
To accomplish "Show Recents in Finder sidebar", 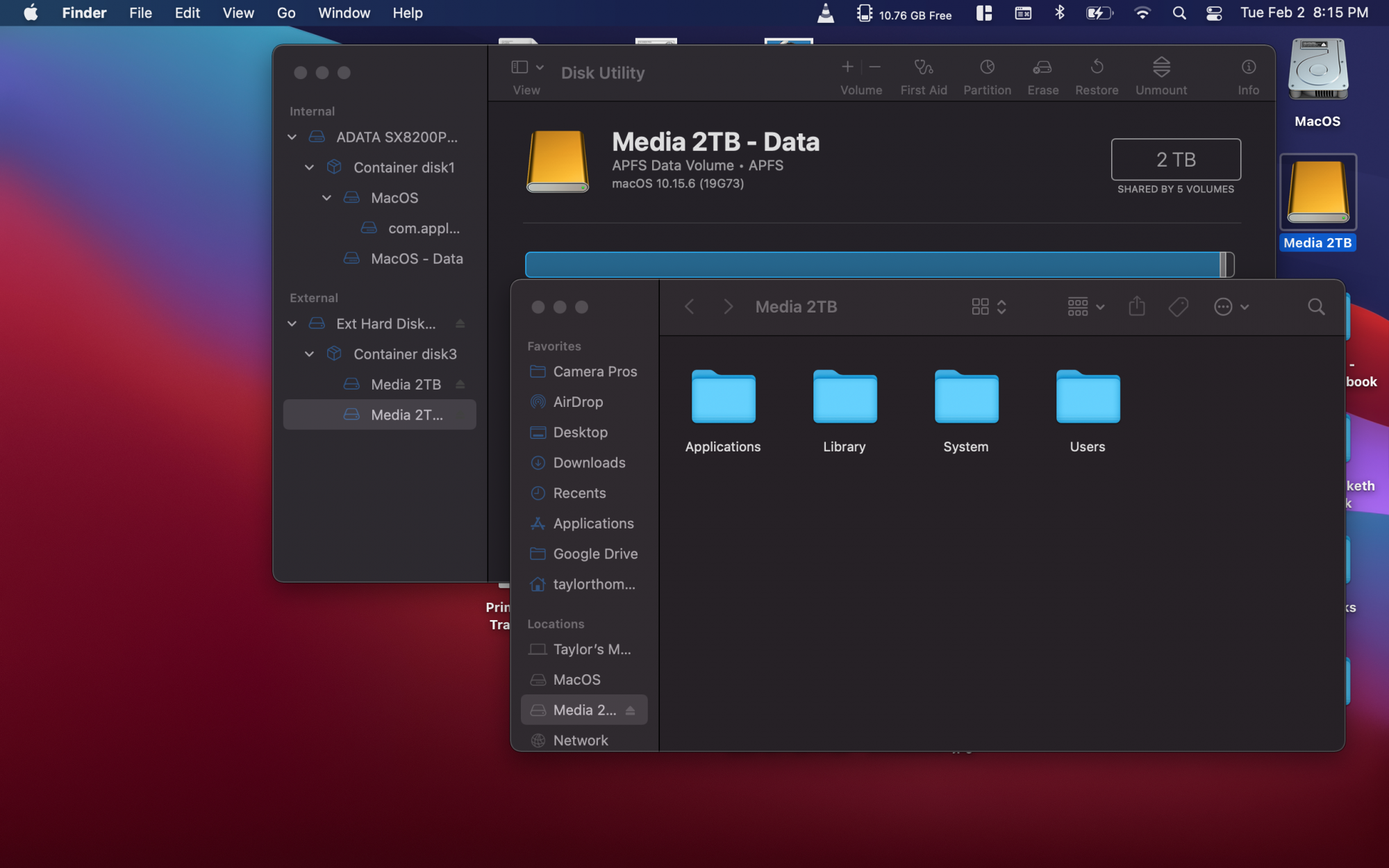I will [583, 493].
